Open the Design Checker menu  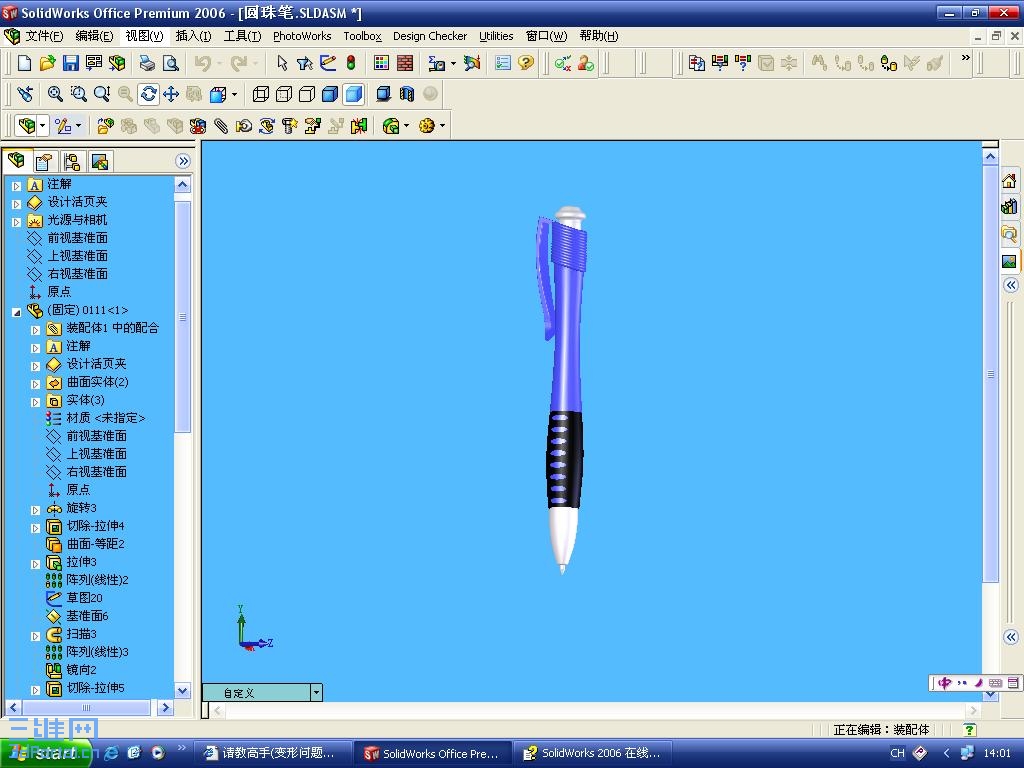click(x=430, y=36)
